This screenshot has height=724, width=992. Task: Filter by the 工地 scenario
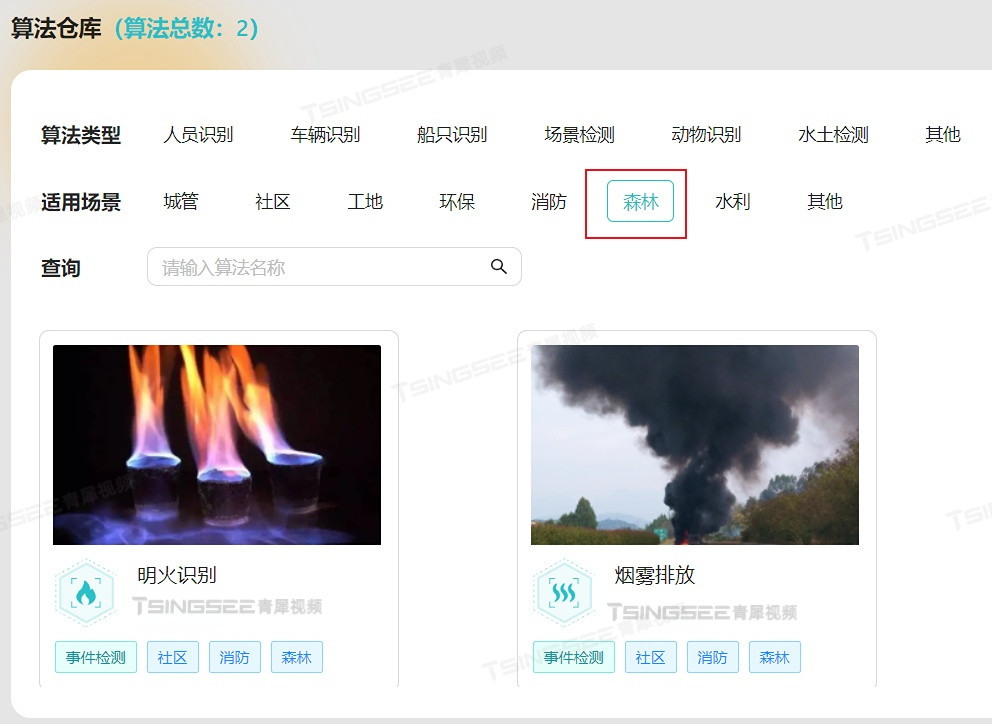point(365,202)
